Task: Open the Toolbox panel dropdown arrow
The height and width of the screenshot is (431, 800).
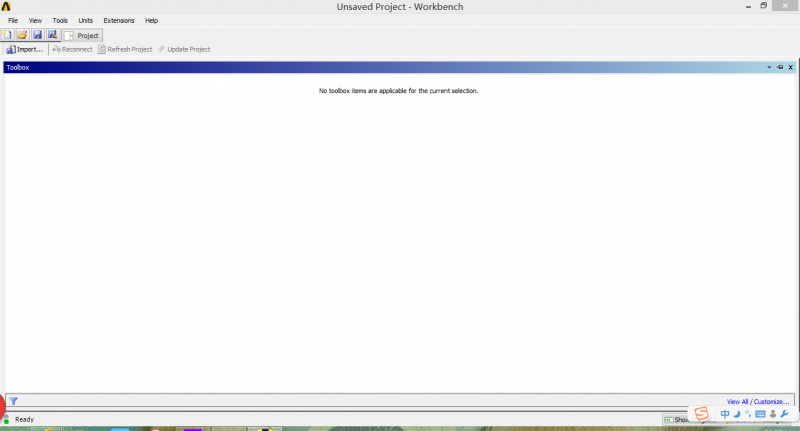Action: (769, 67)
